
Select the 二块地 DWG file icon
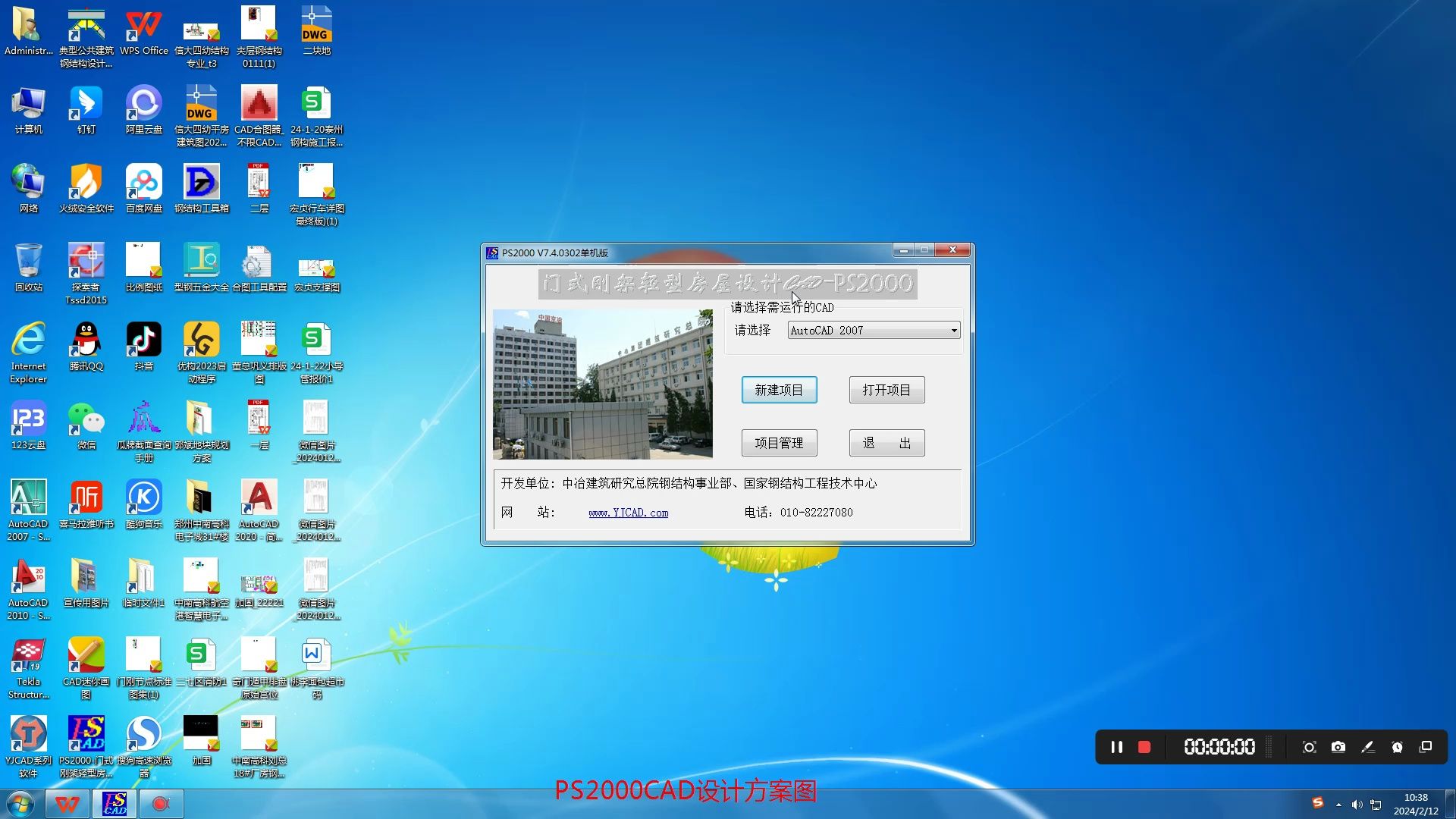[x=317, y=32]
